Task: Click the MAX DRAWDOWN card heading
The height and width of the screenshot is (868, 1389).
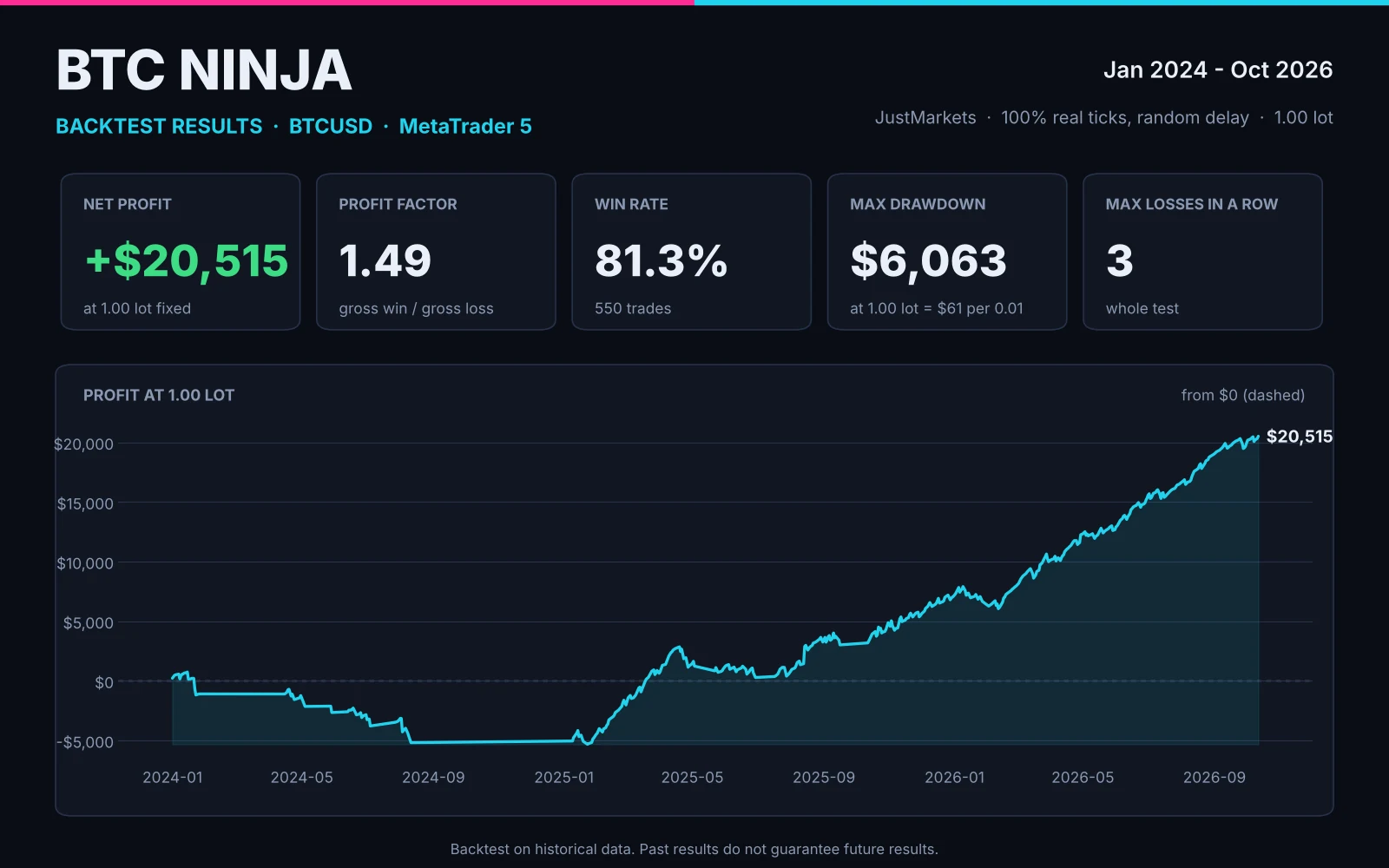Action: (918, 204)
